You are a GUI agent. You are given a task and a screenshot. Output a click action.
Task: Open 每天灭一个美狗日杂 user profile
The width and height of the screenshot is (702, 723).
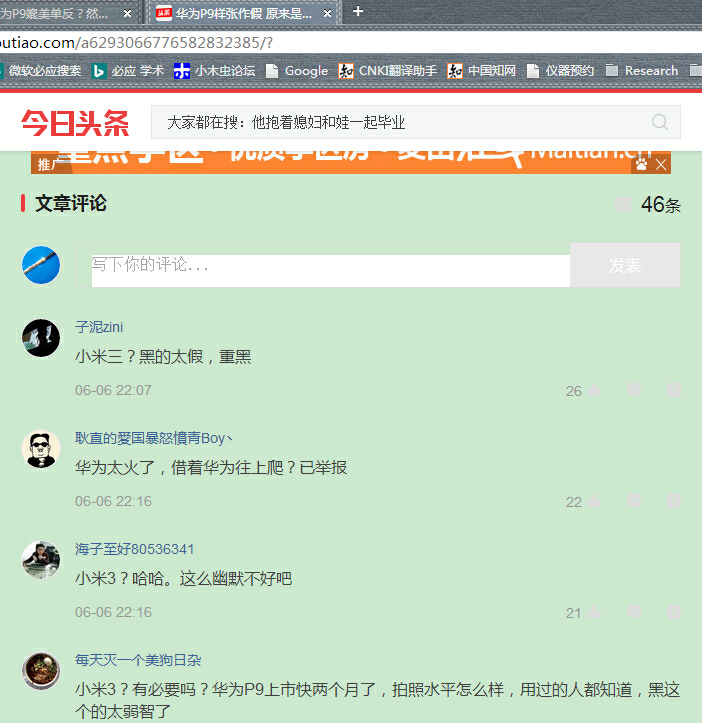[138, 660]
